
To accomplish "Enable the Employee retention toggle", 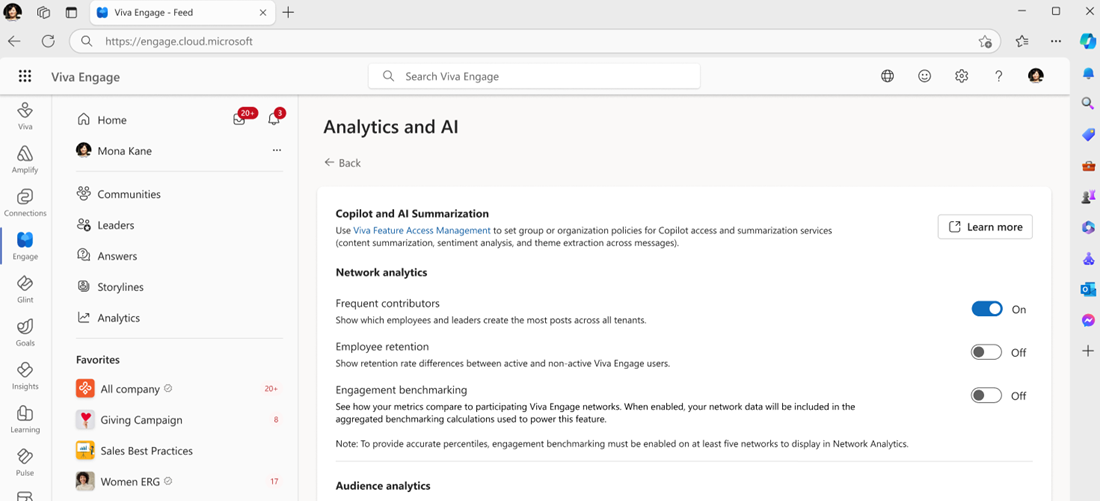I will [986, 352].
